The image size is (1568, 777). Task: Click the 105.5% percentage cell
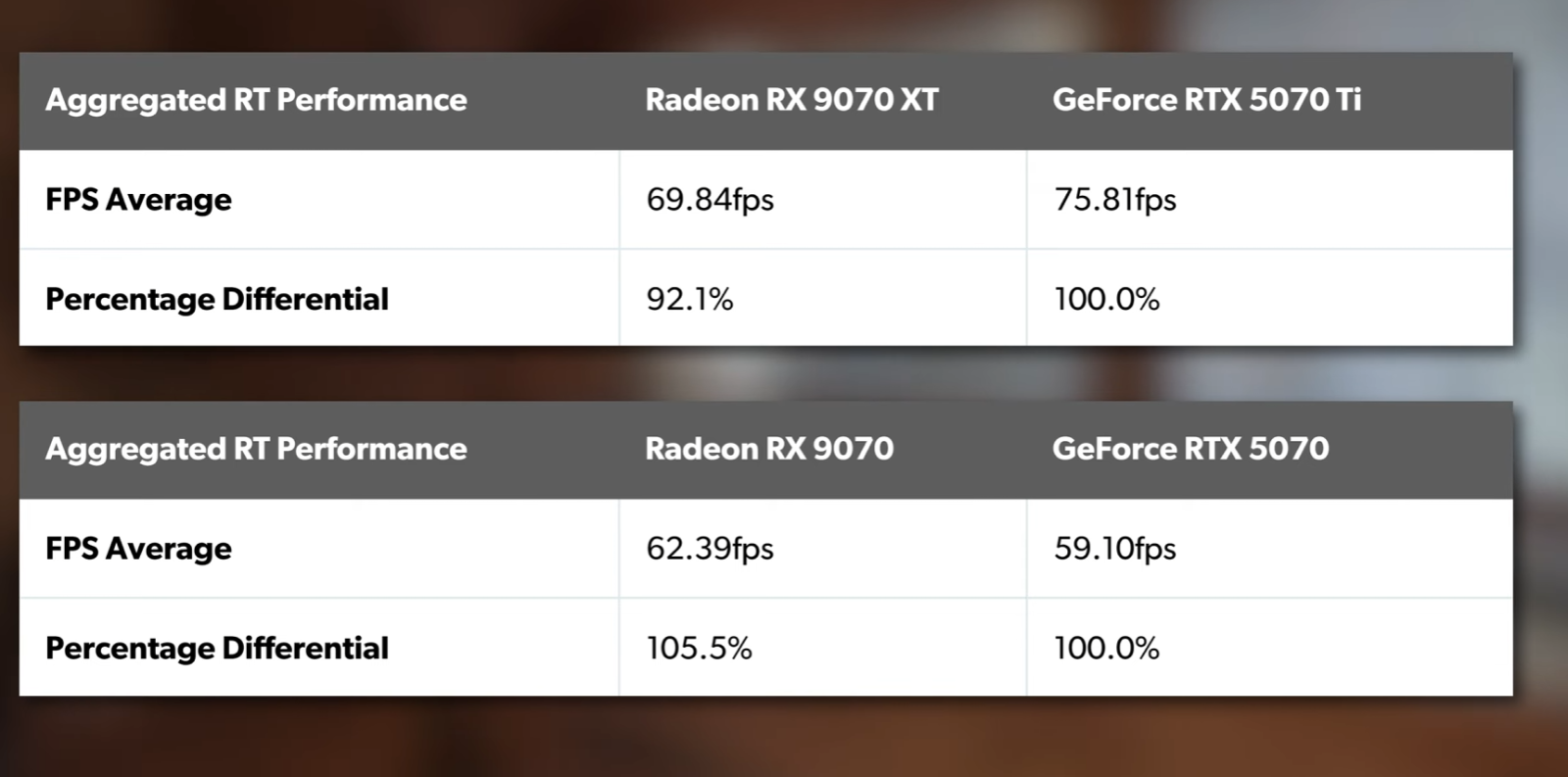tap(822, 647)
